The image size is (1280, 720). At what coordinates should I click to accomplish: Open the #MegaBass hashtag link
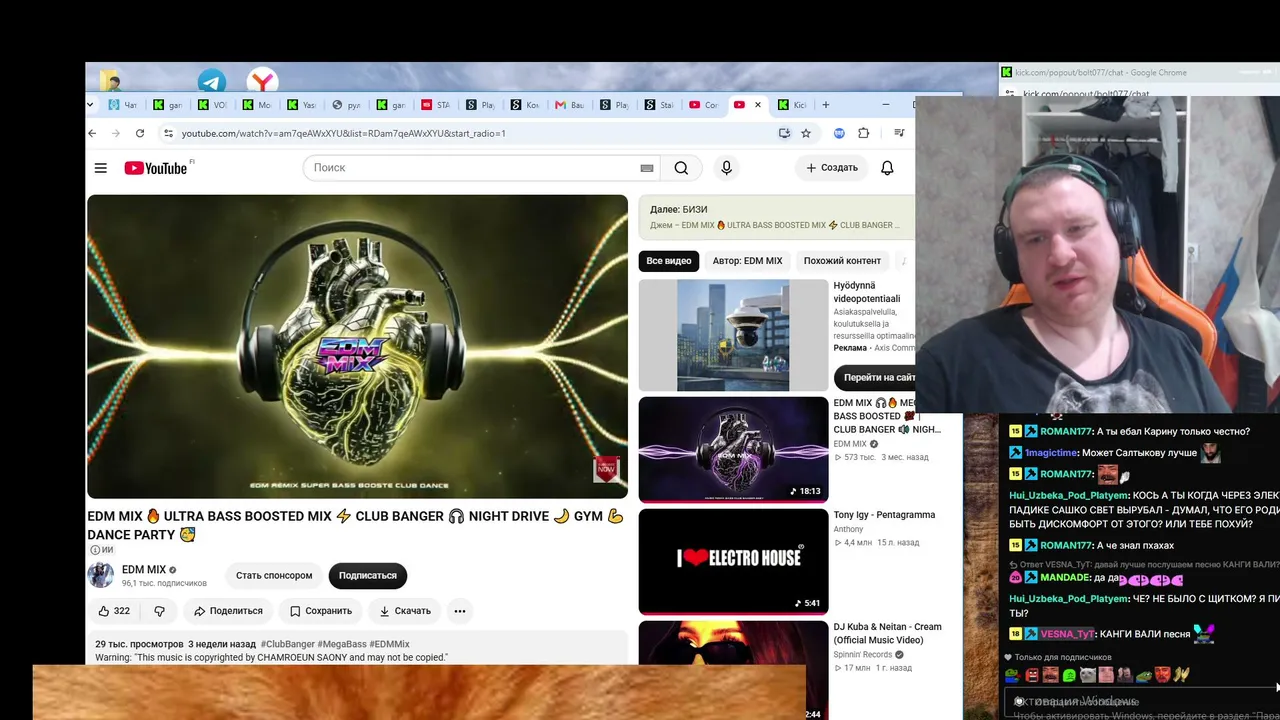341,644
